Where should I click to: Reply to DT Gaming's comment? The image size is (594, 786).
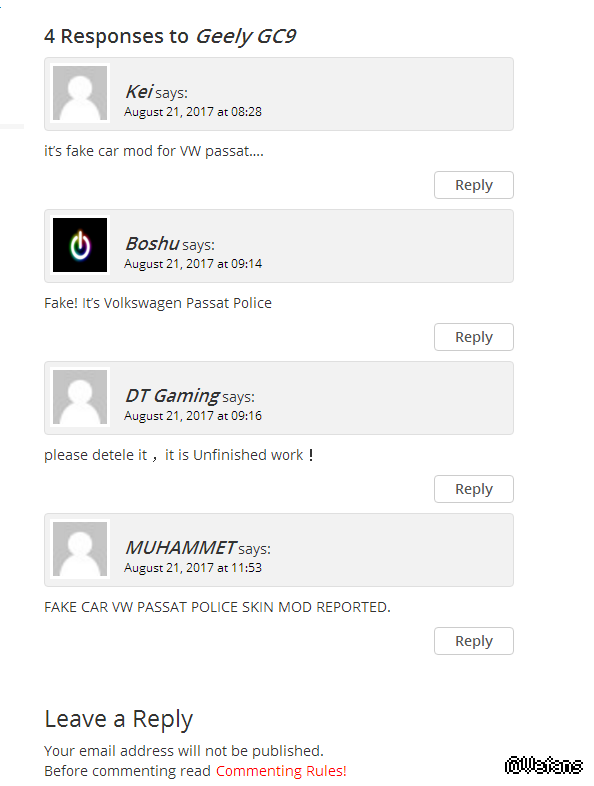tap(474, 489)
